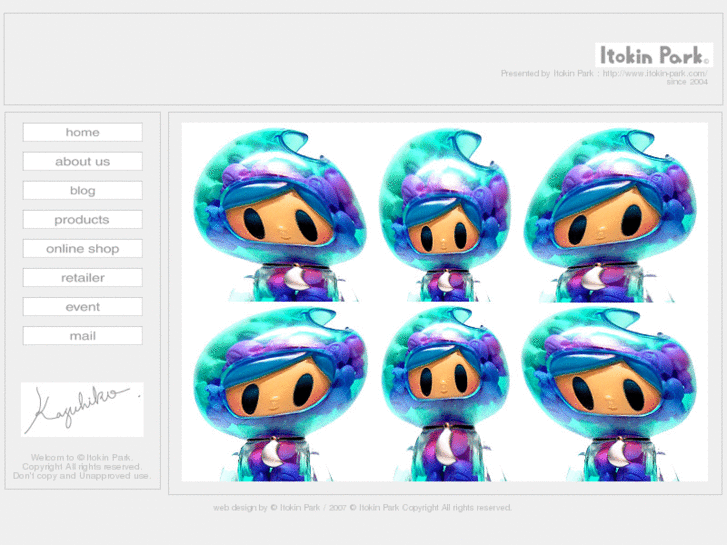The height and width of the screenshot is (545, 727).
Task: Follow the www.itokin-park.com URL link
Action: coord(655,73)
